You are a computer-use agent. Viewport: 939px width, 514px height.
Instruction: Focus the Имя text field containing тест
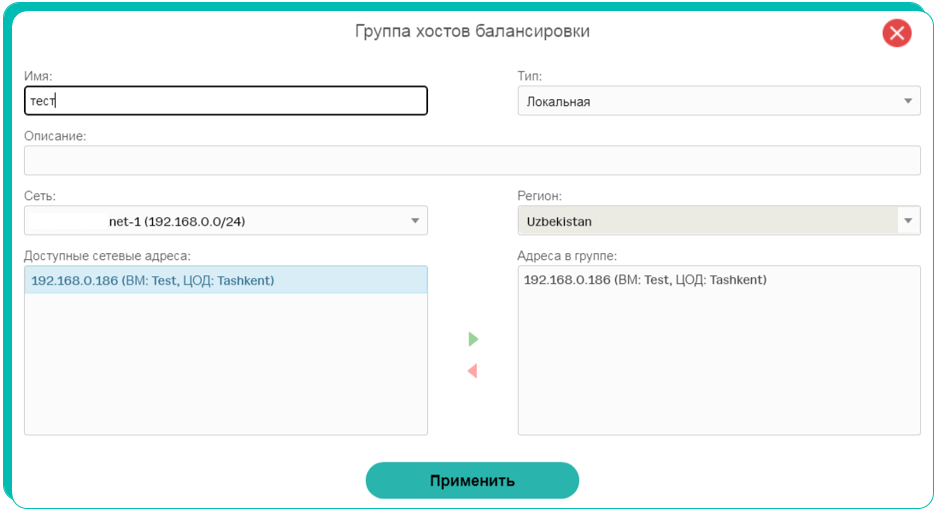pyautogui.click(x=226, y=101)
